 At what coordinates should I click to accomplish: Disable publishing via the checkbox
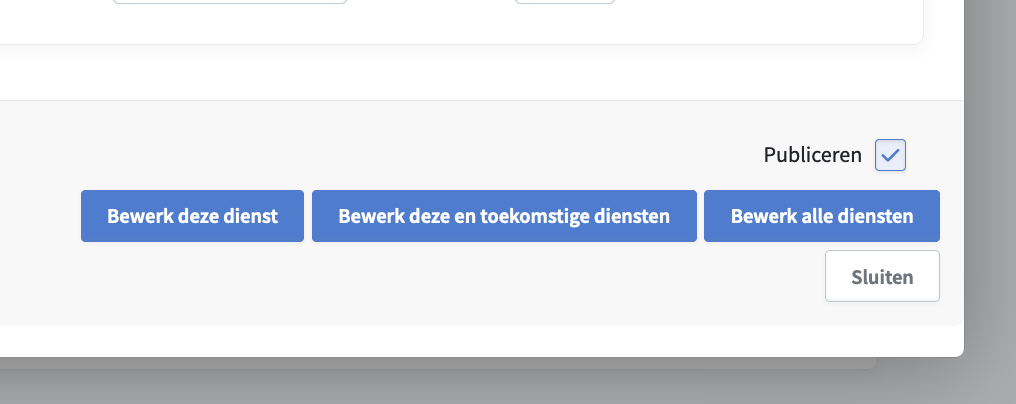pyautogui.click(x=890, y=155)
